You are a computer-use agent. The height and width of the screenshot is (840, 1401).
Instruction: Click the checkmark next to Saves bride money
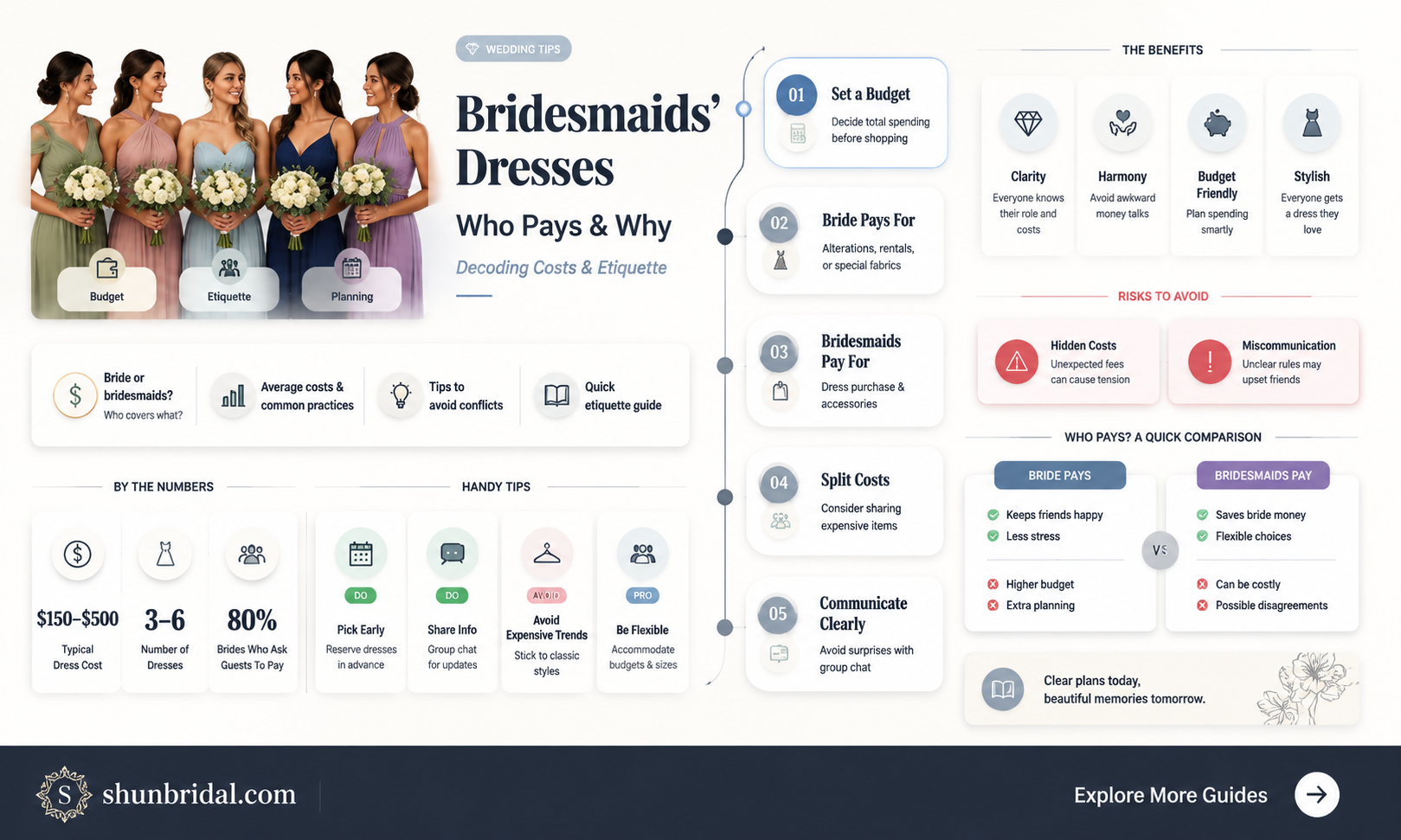point(1203,515)
